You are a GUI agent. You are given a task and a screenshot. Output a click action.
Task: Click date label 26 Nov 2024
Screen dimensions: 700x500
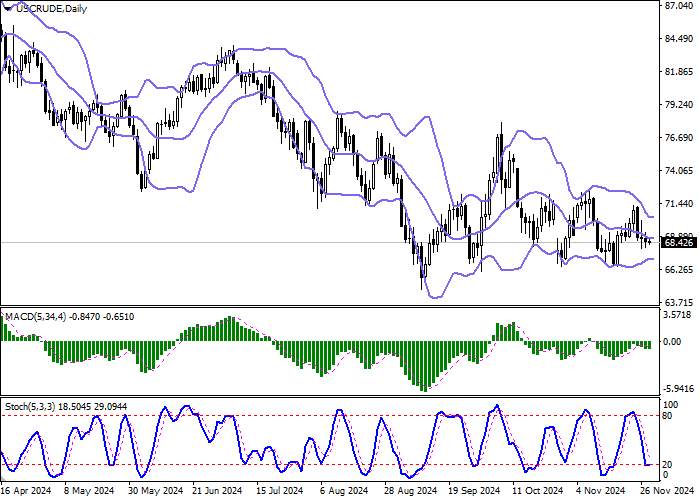668,491
